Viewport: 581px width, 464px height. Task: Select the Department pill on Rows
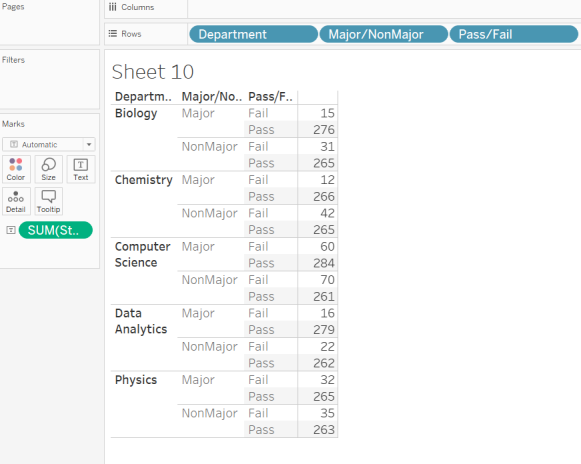253,34
